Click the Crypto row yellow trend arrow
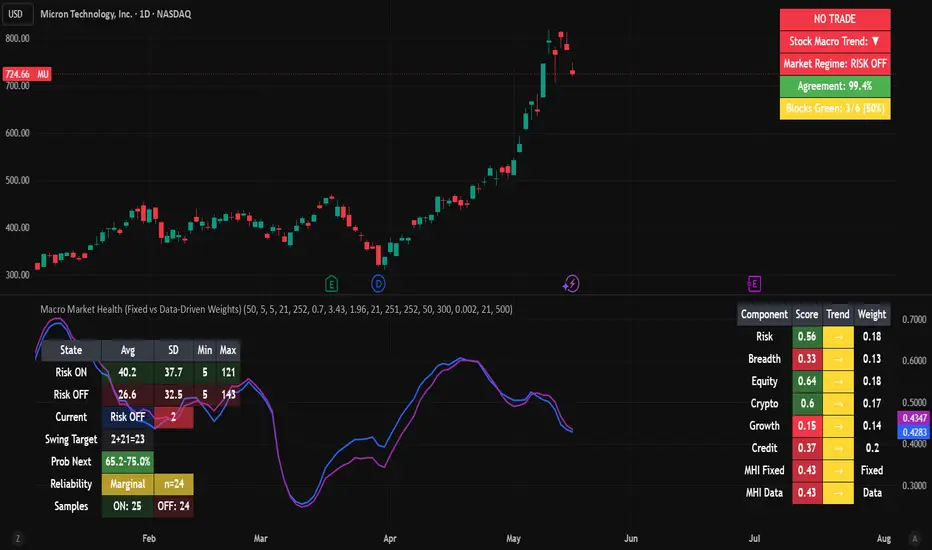The height and width of the screenshot is (550, 932). coord(838,403)
